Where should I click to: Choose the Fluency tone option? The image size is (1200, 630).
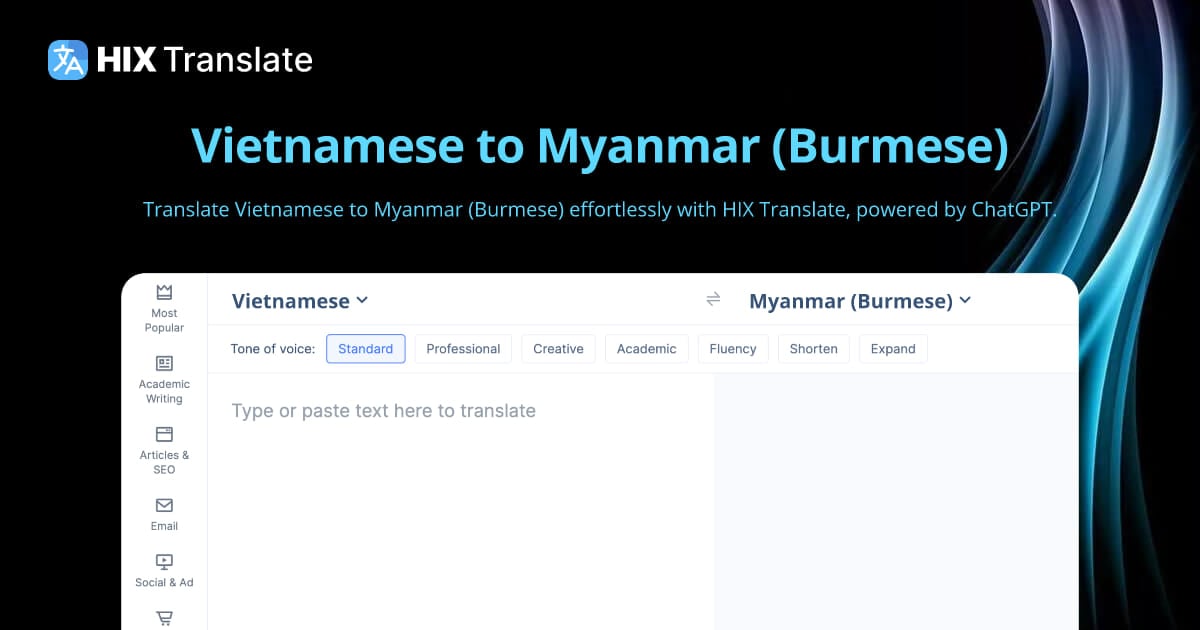pyautogui.click(x=733, y=348)
